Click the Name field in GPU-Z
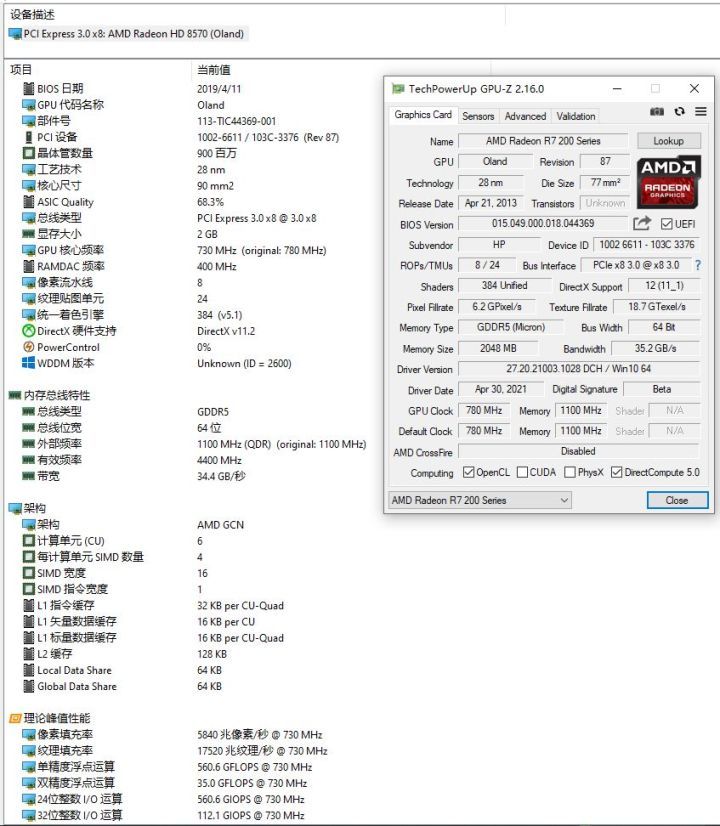This screenshot has width=720, height=826. click(543, 141)
